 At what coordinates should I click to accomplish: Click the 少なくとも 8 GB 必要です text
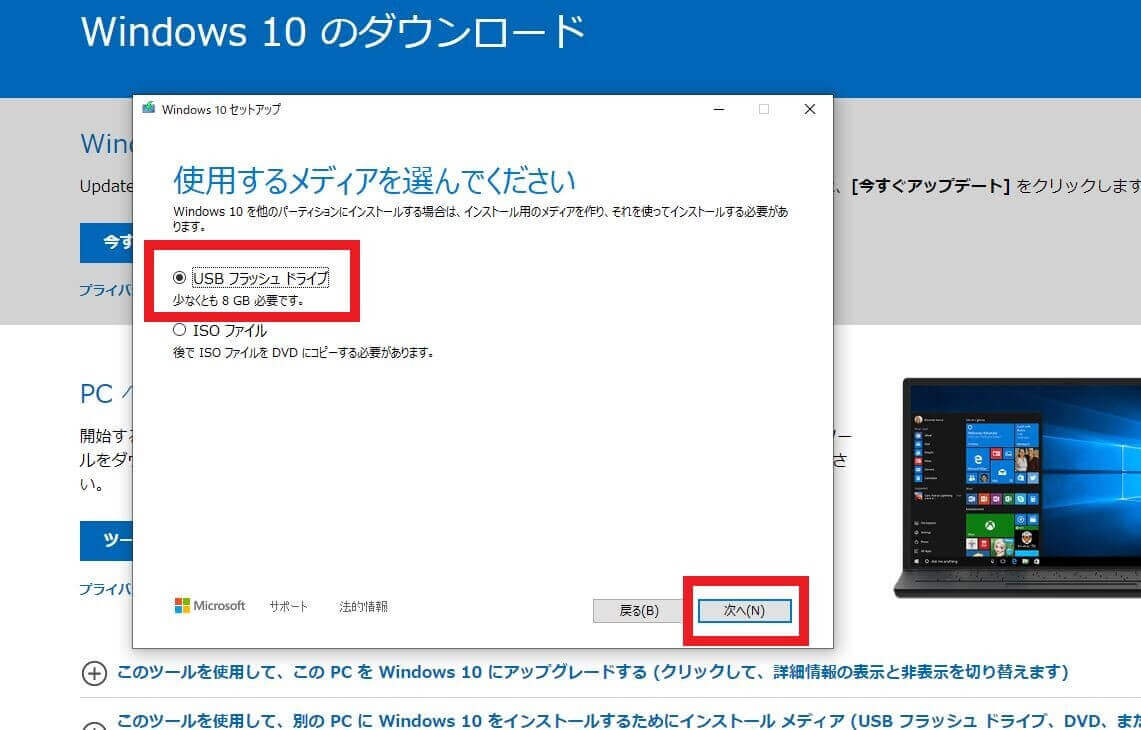point(239,301)
